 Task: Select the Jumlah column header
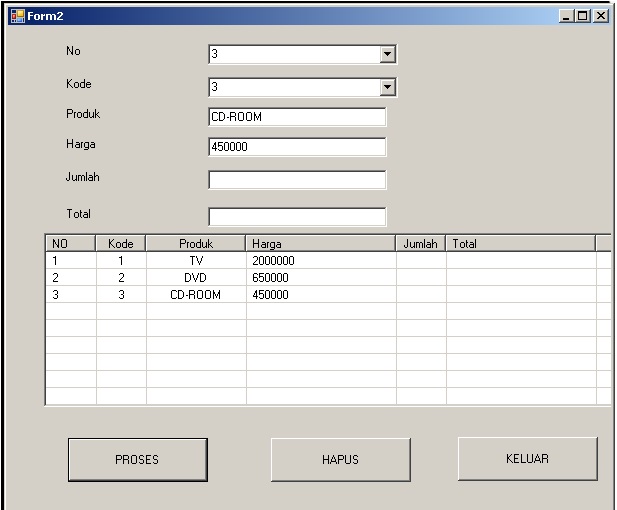pos(421,243)
